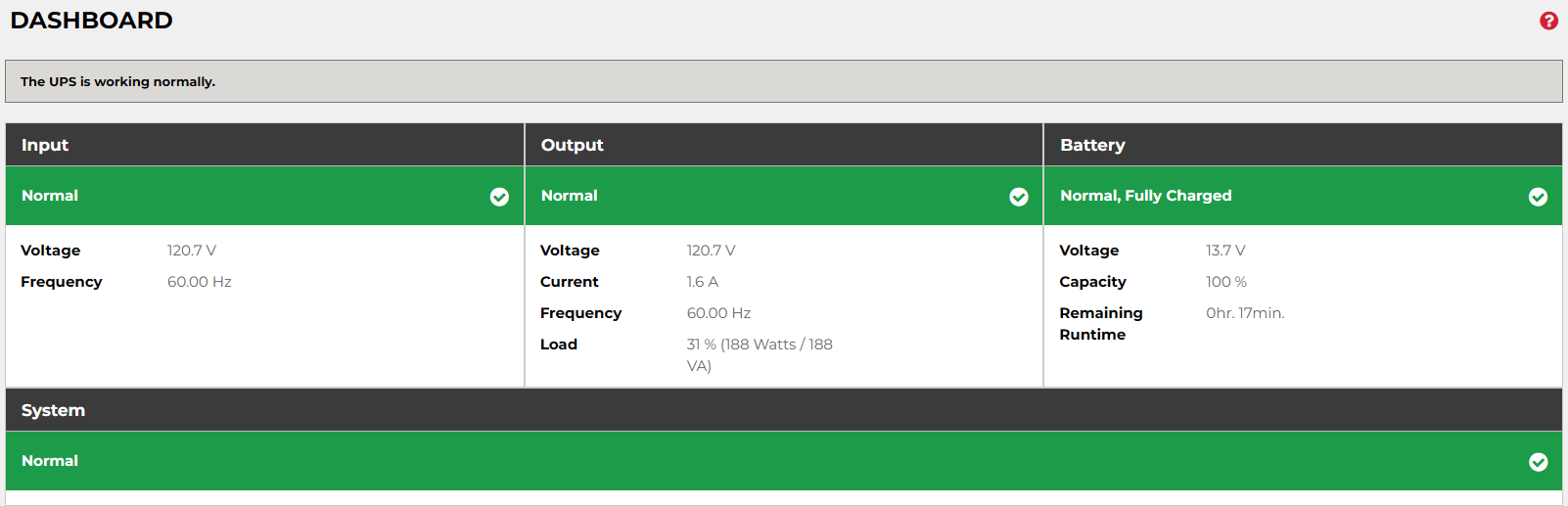Select the Input panel header
Image resolution: width=1568 pixels, height=506 pixels.
tap(264, 145)
